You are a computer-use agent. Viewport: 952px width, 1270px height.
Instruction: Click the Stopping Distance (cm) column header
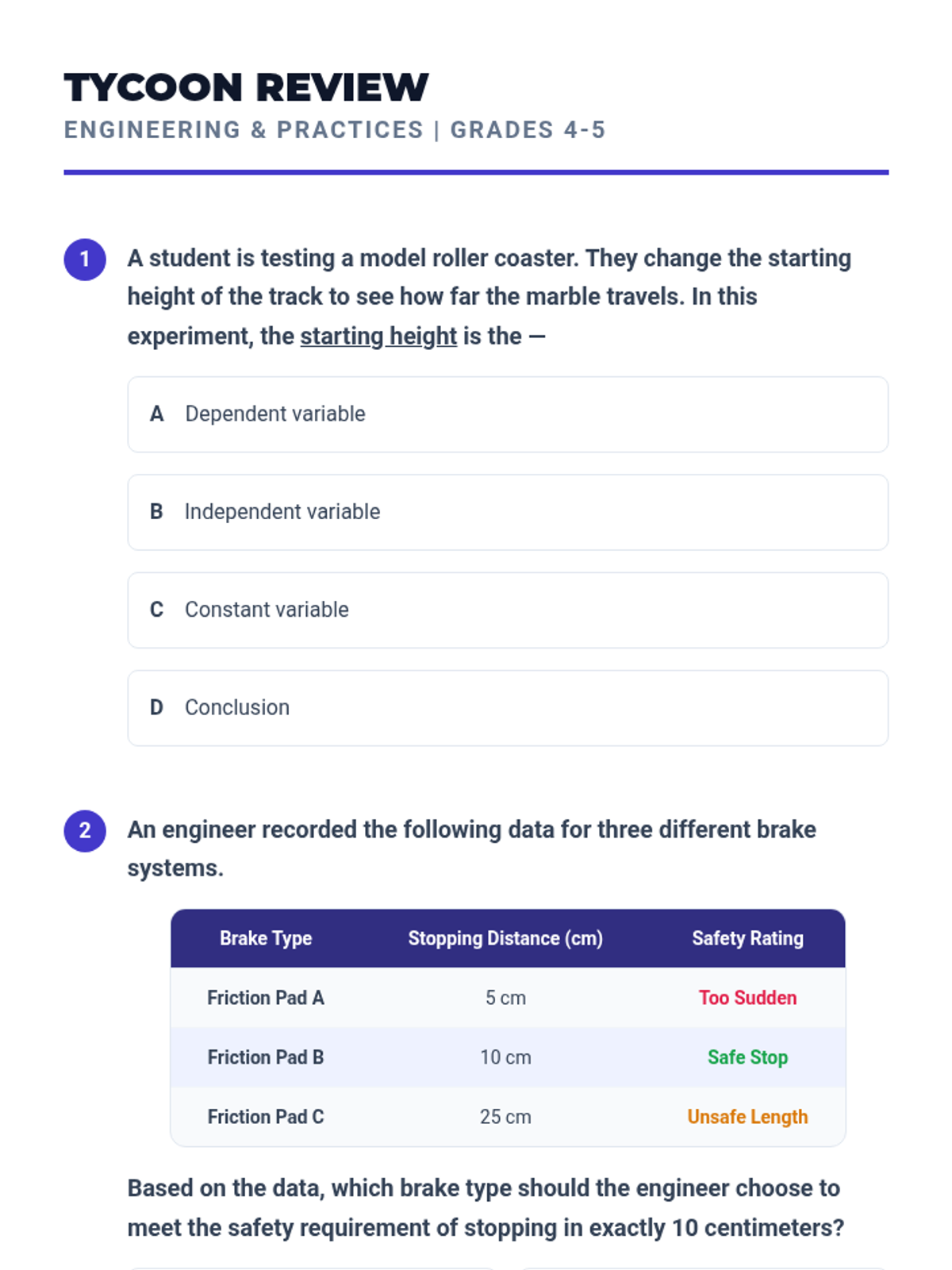[x=505, y=938]
